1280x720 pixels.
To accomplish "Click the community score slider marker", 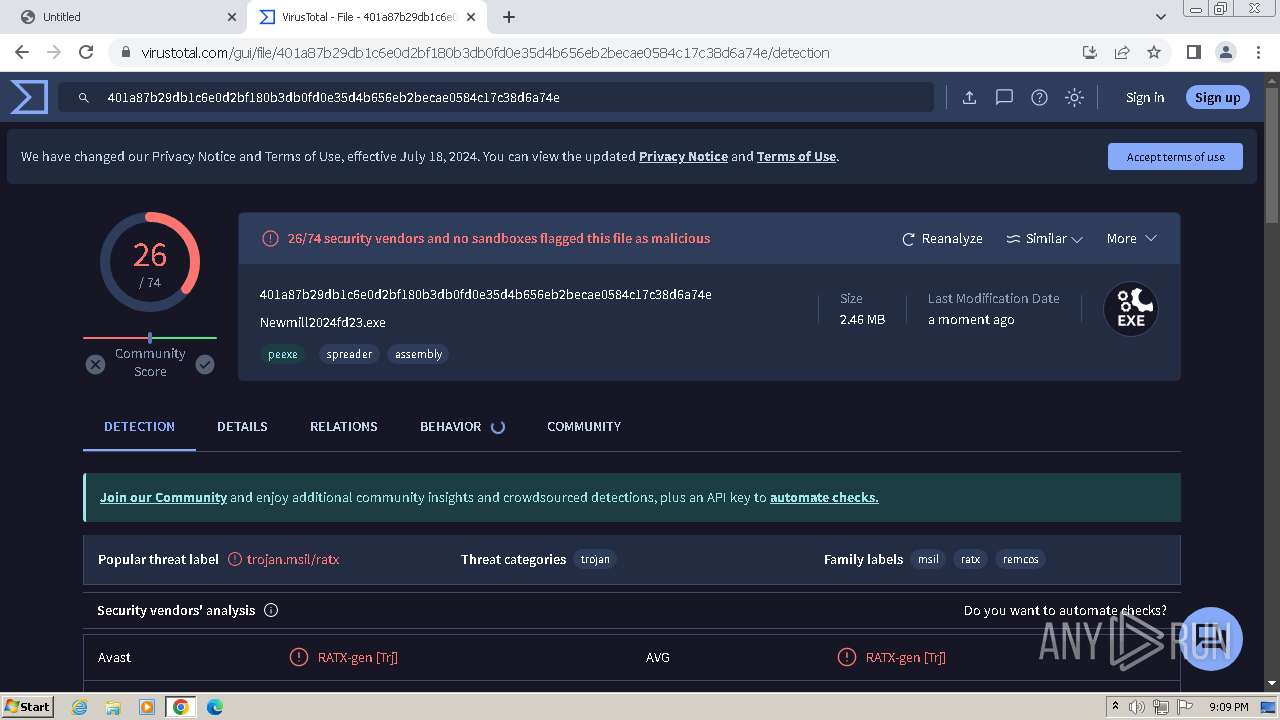I will [150, 338].
